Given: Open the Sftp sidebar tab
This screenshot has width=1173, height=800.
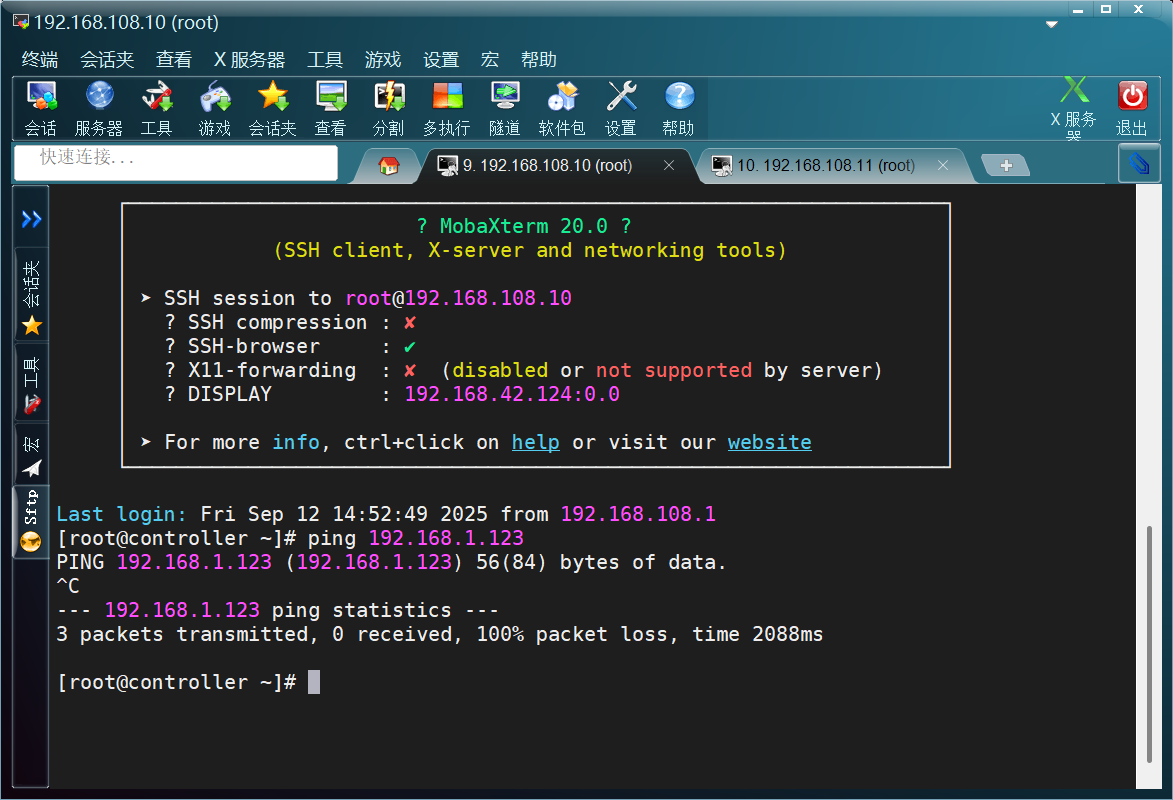Looking at the screenshot, I should click(31, 521).
